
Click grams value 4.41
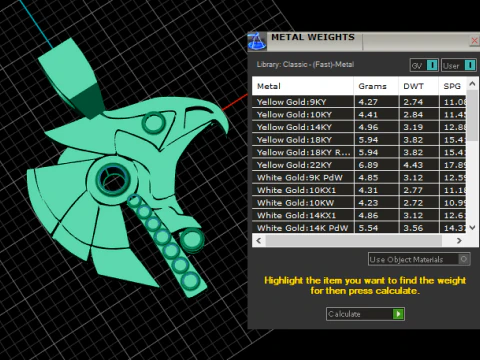point(368,114)
